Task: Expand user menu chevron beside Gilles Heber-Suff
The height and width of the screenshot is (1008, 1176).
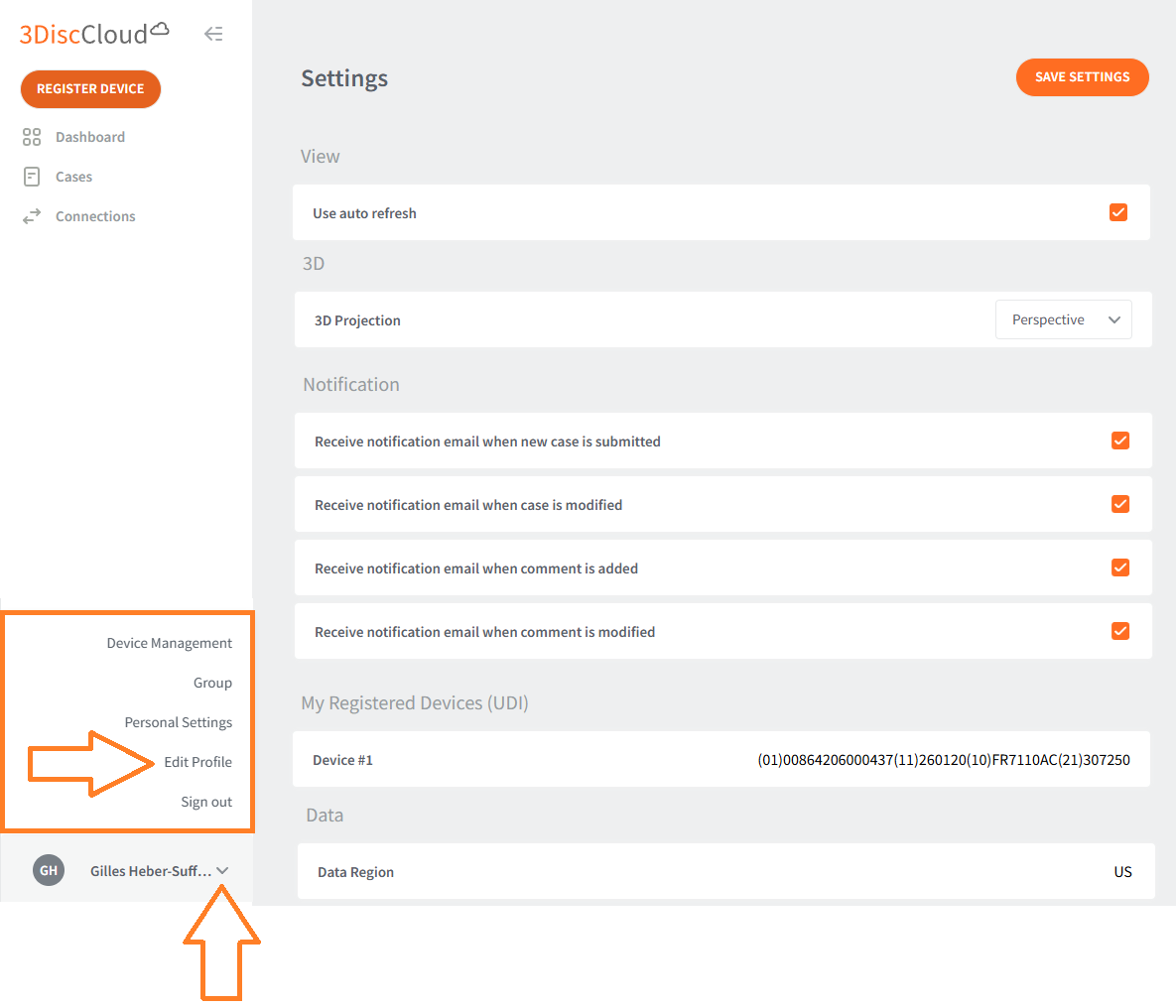Action: (222, 871)
